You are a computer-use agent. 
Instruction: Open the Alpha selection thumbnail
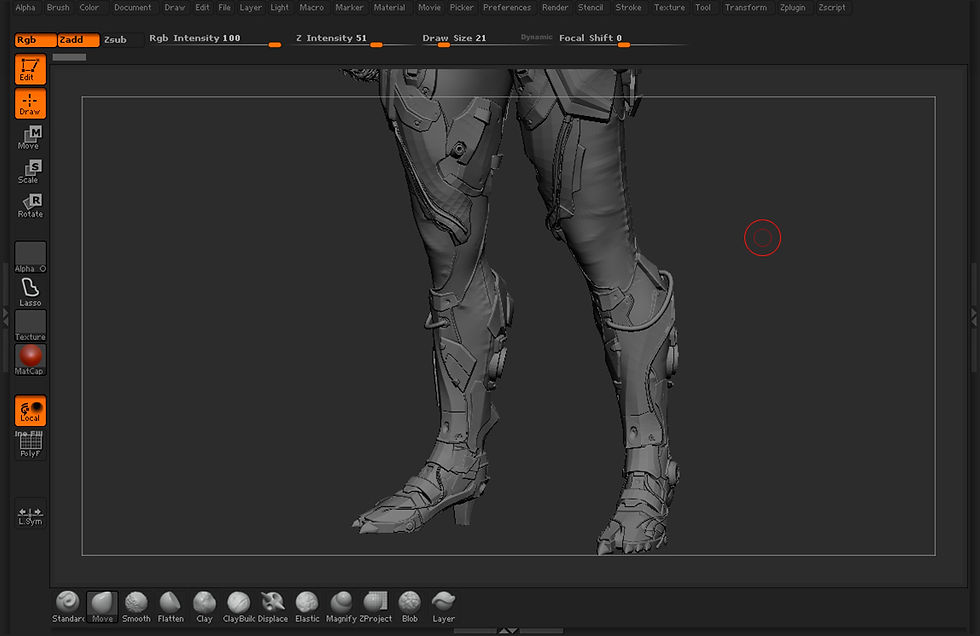coord(30,256)
